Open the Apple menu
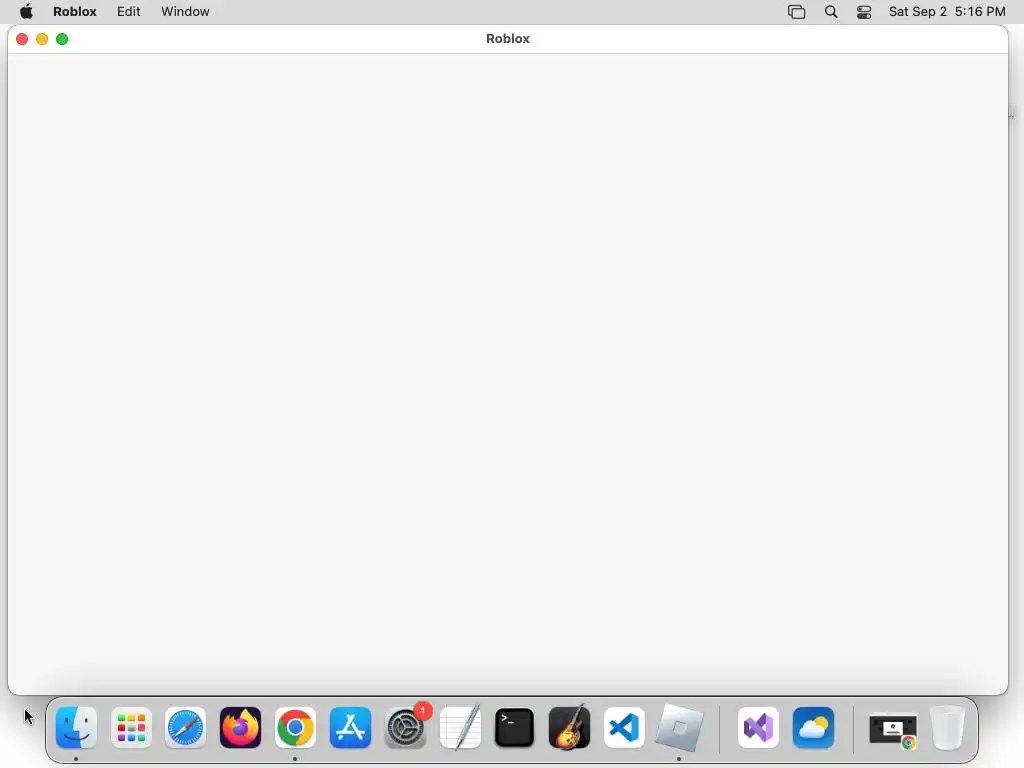This screenshot has width=1024, height=768. (26, 12)
